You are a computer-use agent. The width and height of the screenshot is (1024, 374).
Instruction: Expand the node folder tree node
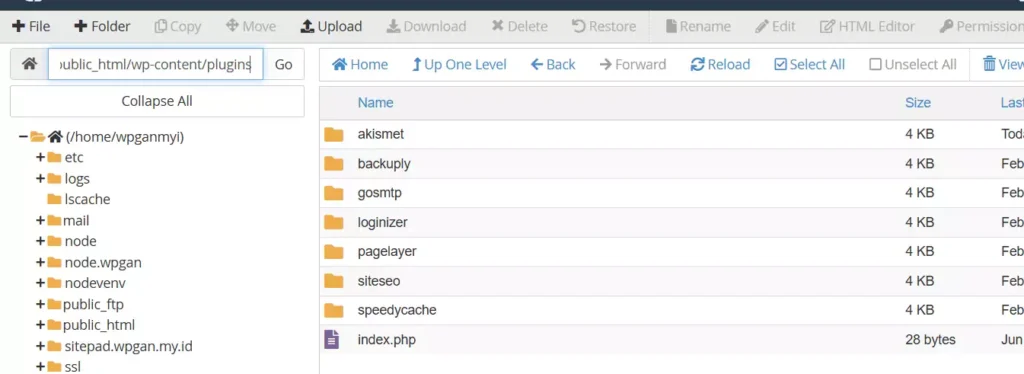point(40,242)
